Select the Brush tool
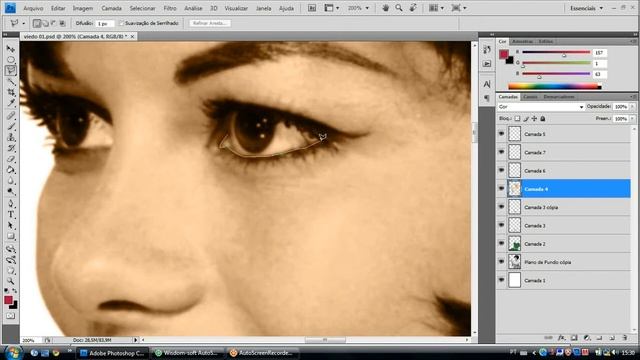This screenshot has width=640, height=360. pos(11,127)
